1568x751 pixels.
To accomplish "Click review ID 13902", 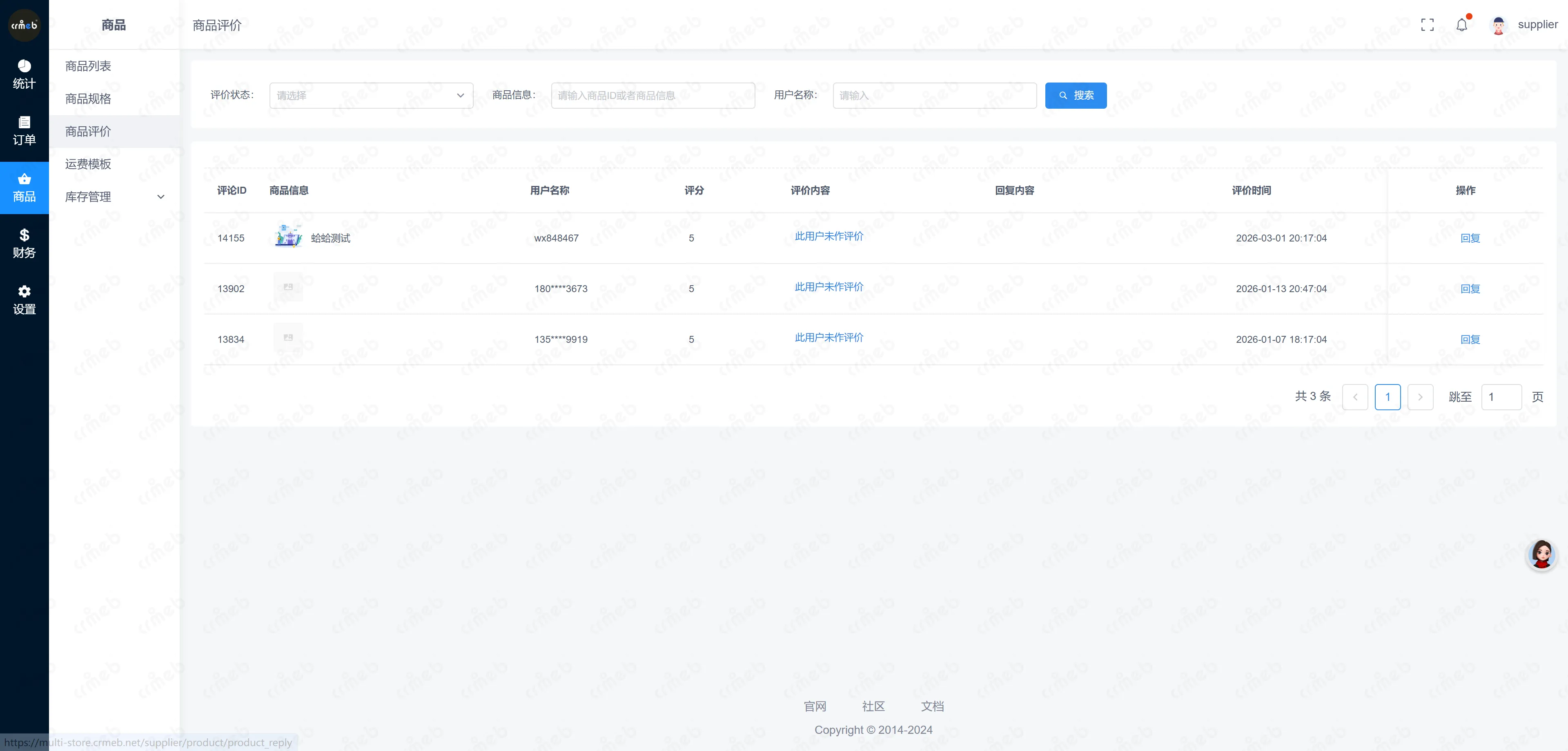I will tap(231, 289).
